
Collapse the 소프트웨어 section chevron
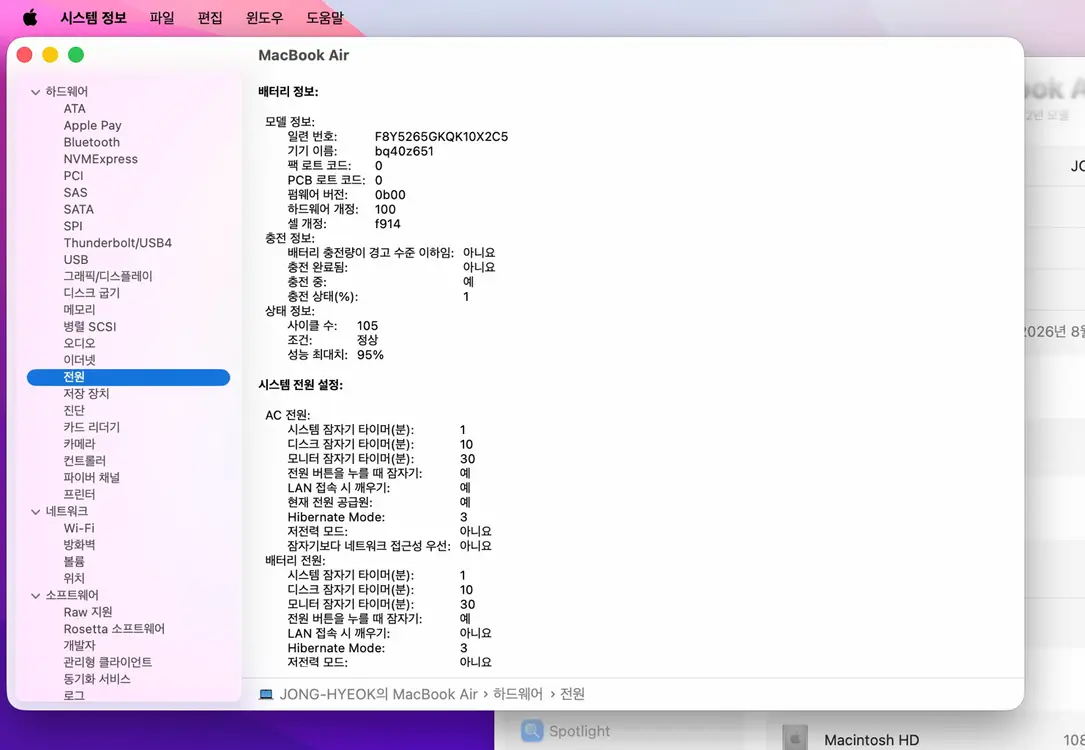coord(35,596)
